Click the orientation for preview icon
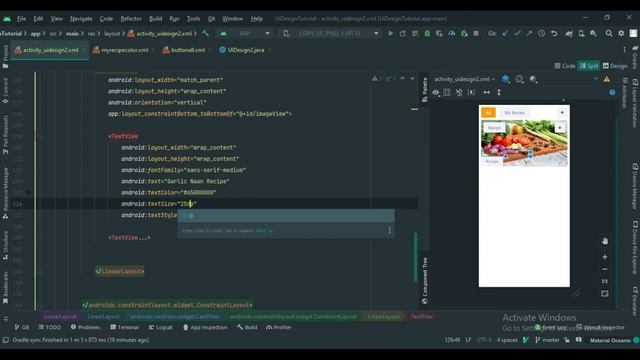Image resolution: width=640 pixels, height=360 pixels. coord(519,79)
